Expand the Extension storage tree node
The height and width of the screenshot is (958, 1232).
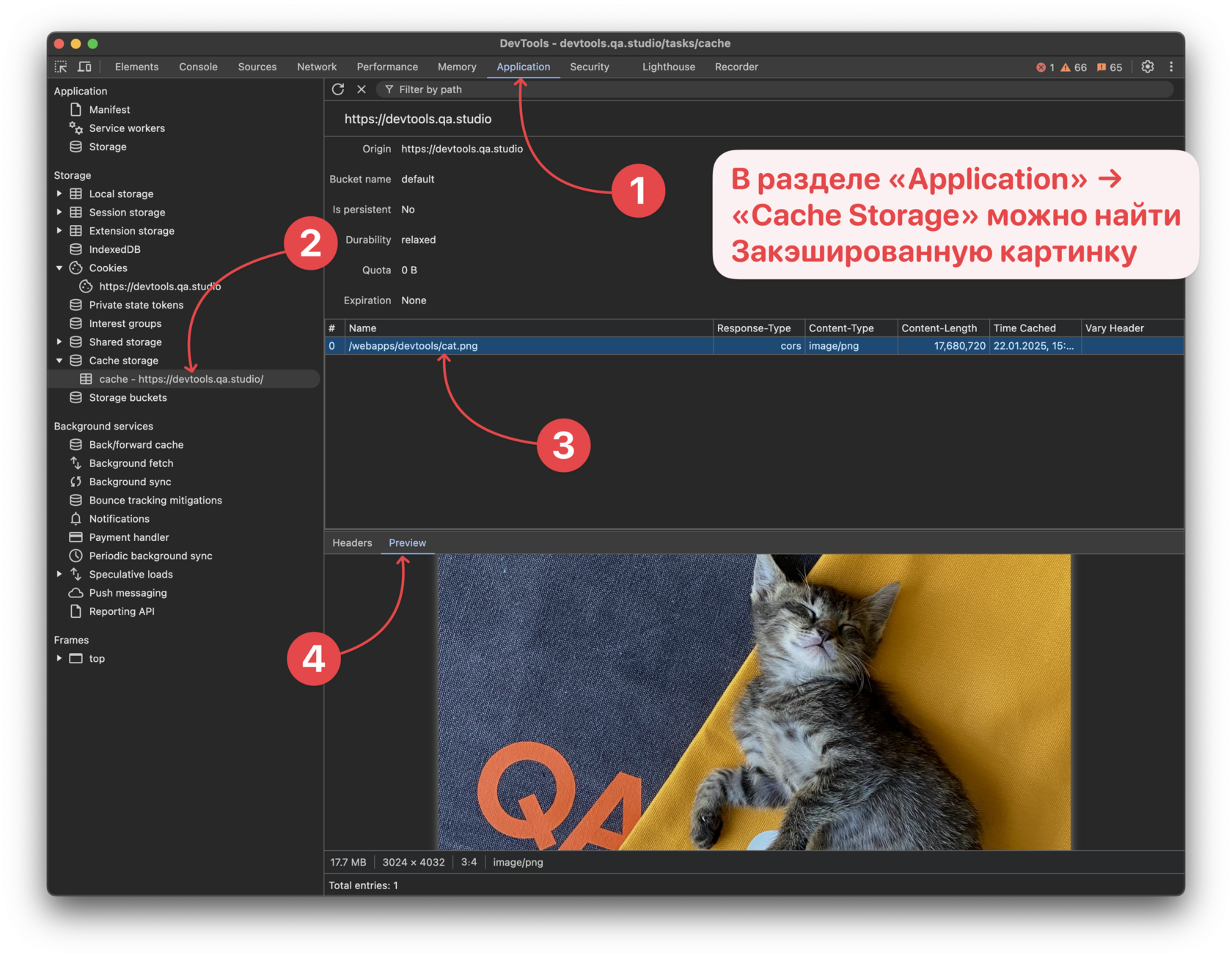click(59, 230)
